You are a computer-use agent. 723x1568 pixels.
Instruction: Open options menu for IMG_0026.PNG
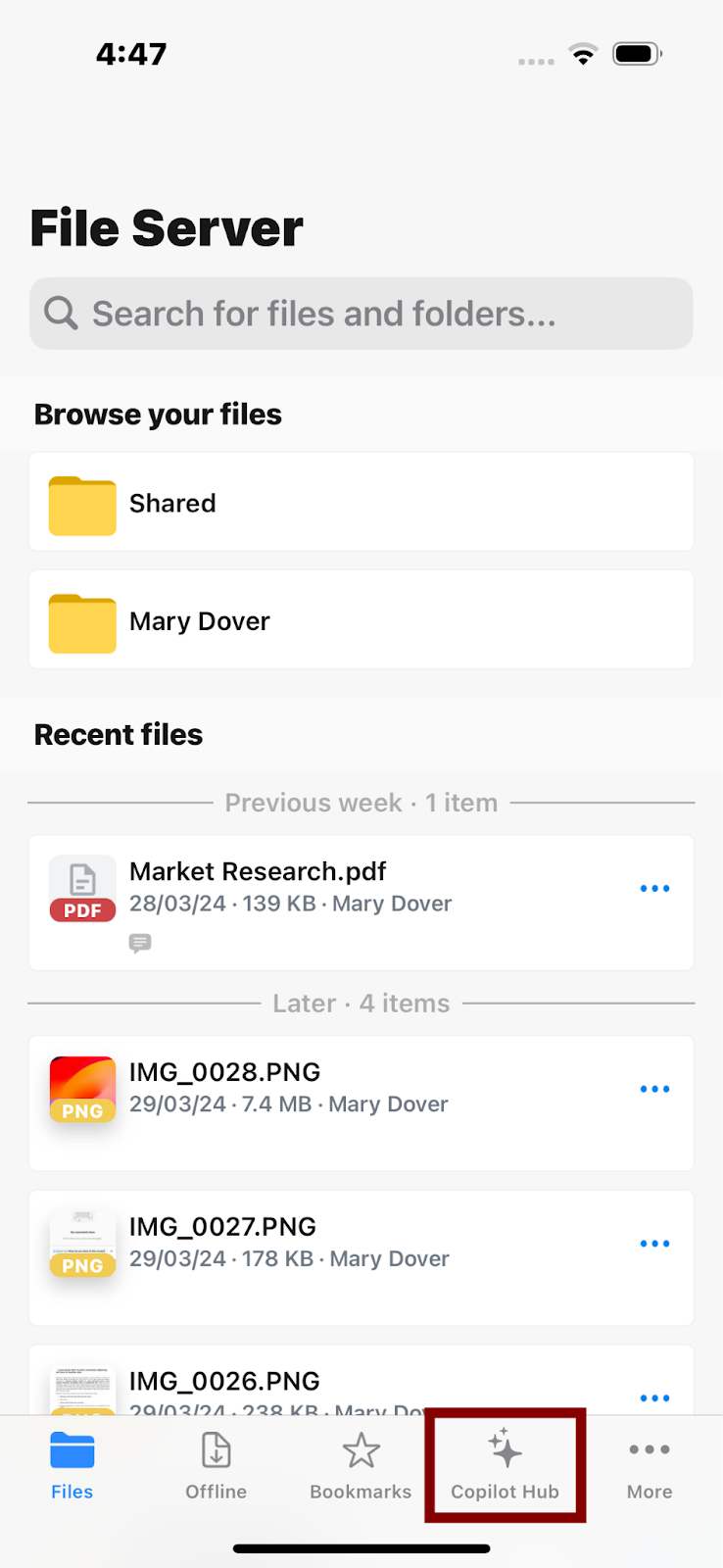click(x=654, y=1398)
